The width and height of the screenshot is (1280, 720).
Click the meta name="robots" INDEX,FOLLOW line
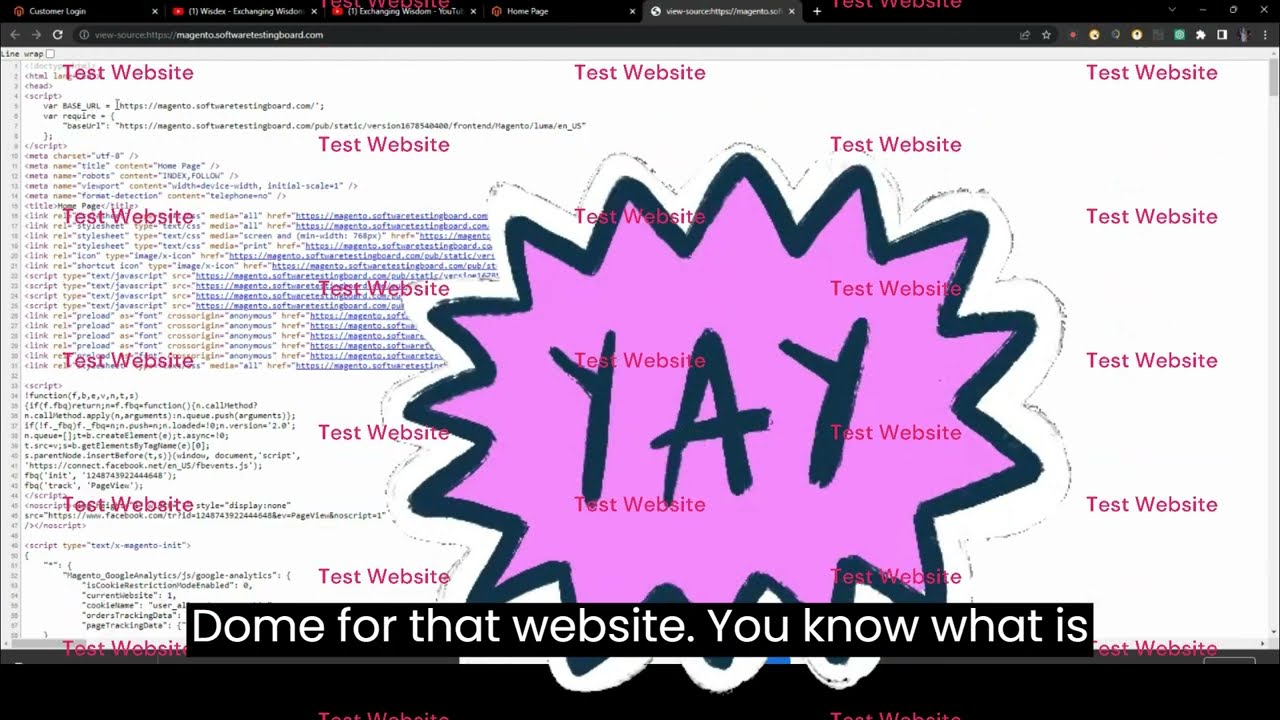pyautogui.click(x=132, y=176)
